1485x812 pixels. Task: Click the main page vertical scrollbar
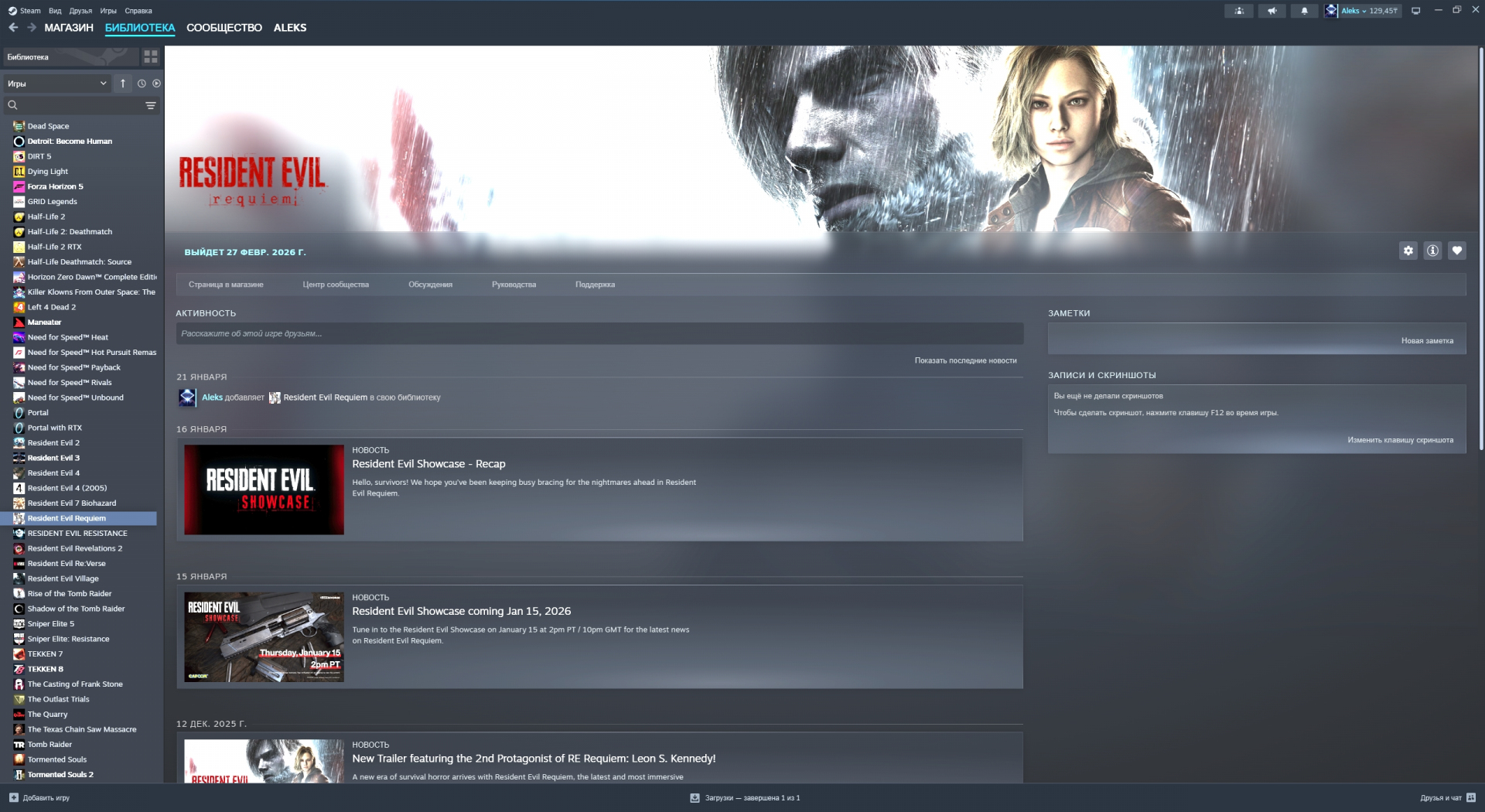(1480, 247)
